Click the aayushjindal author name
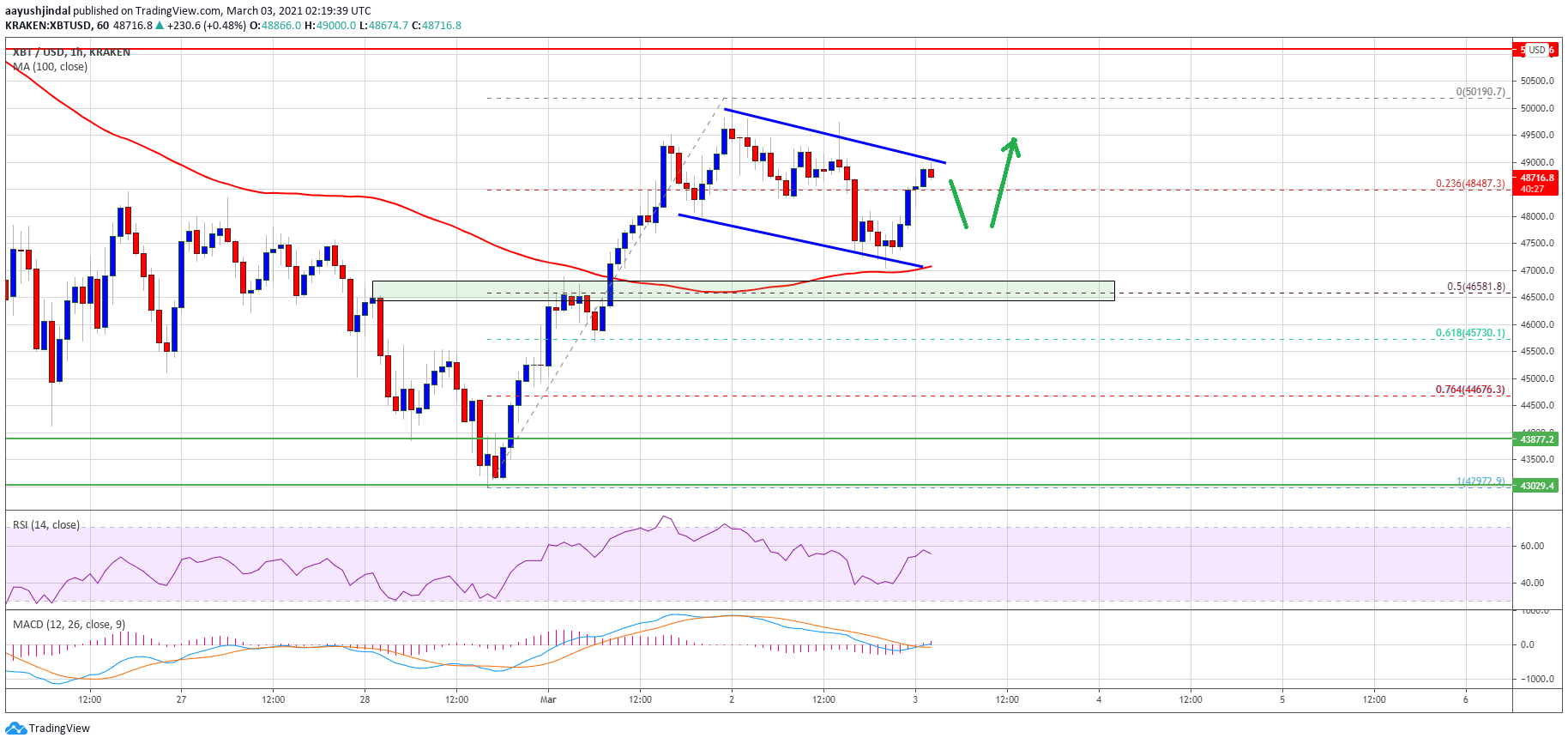 [x=37, y=11]
